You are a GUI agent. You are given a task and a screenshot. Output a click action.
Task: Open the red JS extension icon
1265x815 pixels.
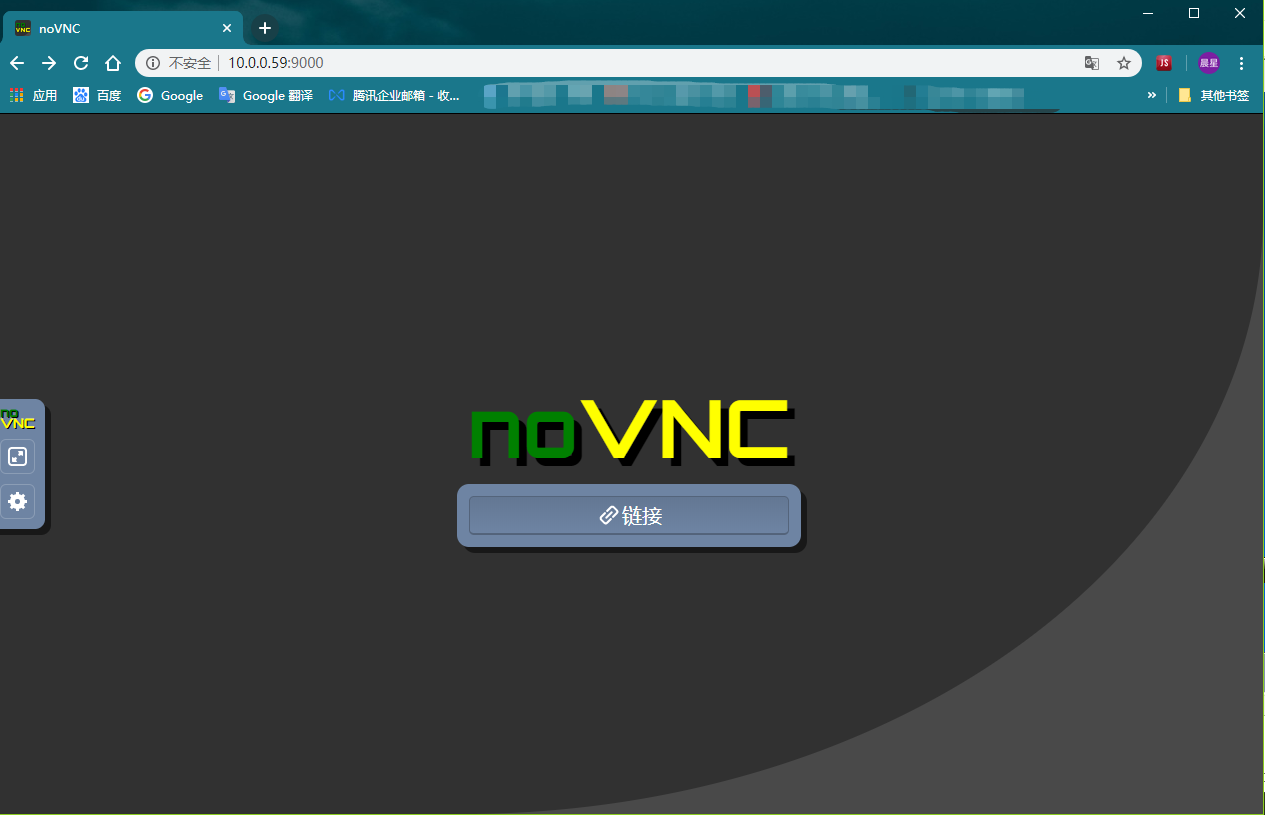[1164, 63]
